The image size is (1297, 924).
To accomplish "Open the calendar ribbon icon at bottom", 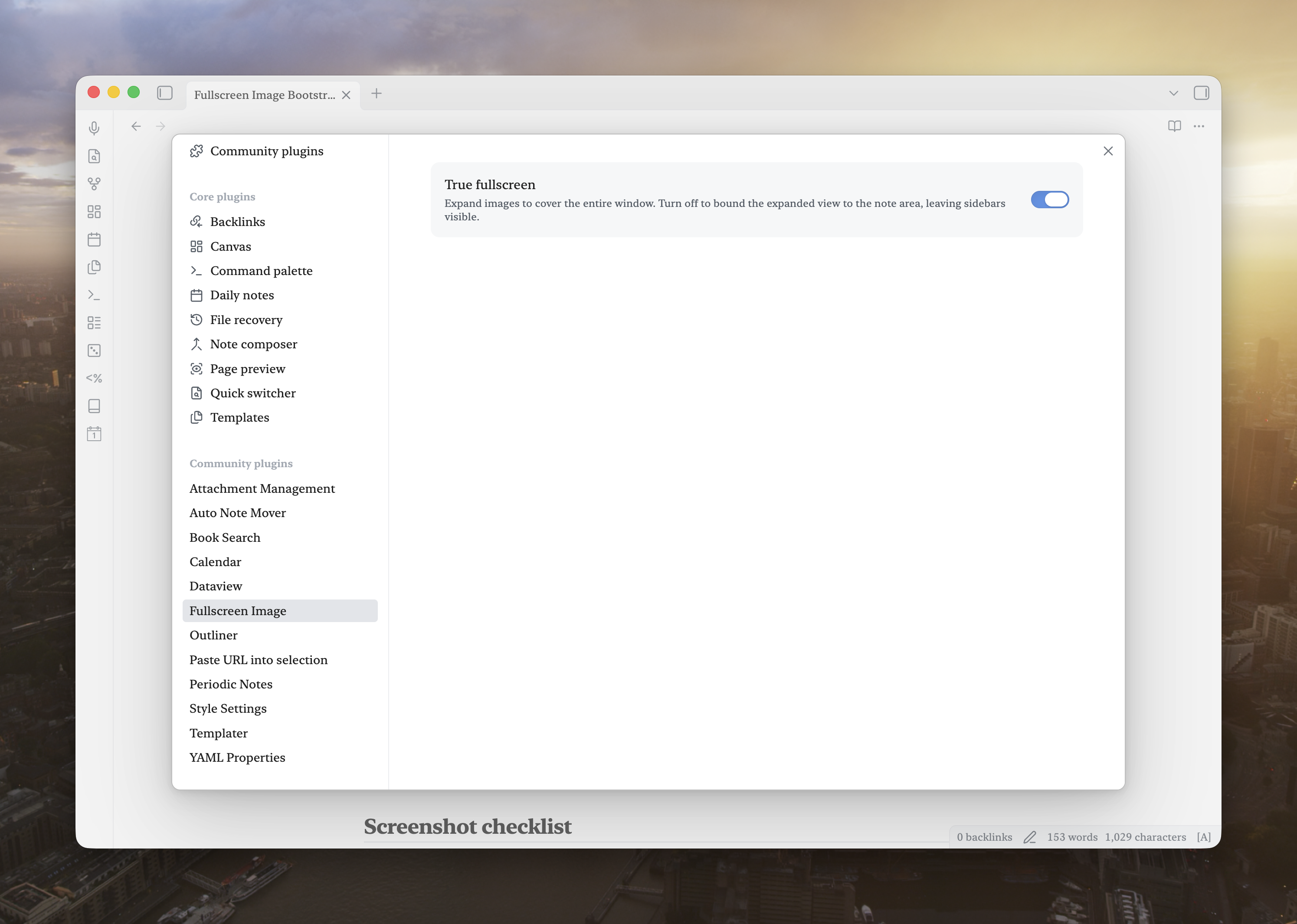I will (95, 434).
